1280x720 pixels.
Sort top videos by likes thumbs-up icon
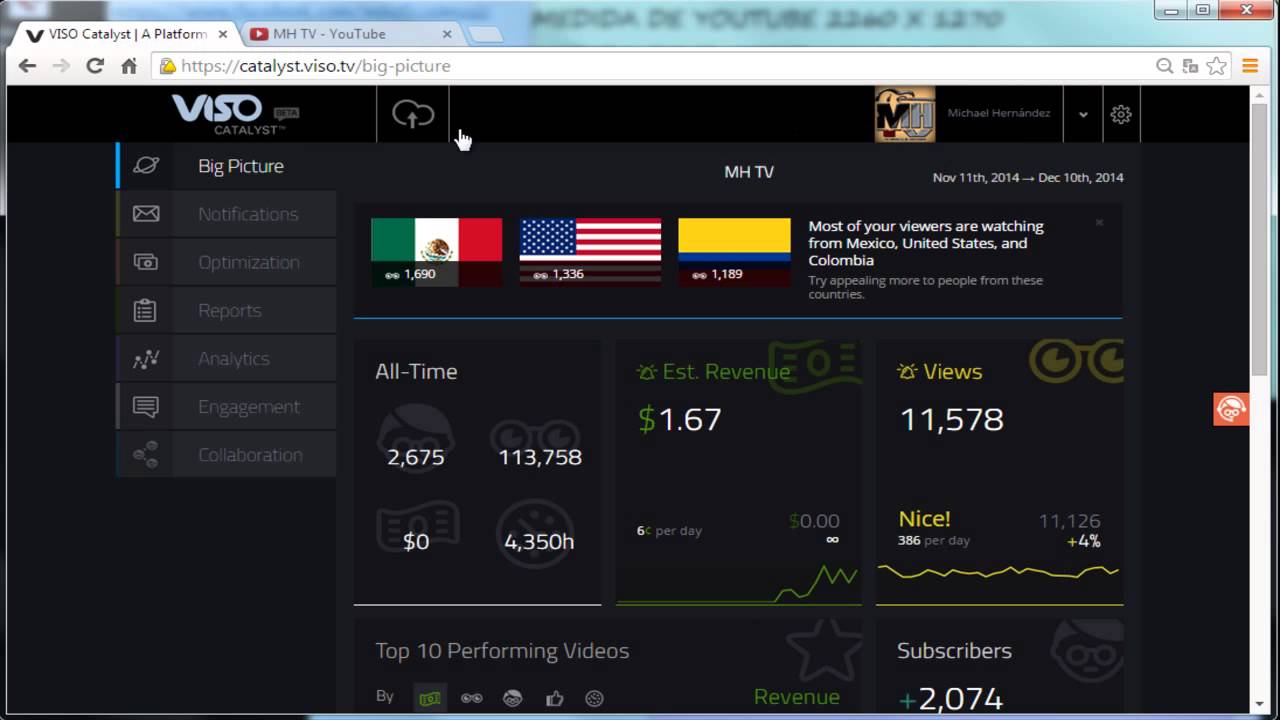554,698
